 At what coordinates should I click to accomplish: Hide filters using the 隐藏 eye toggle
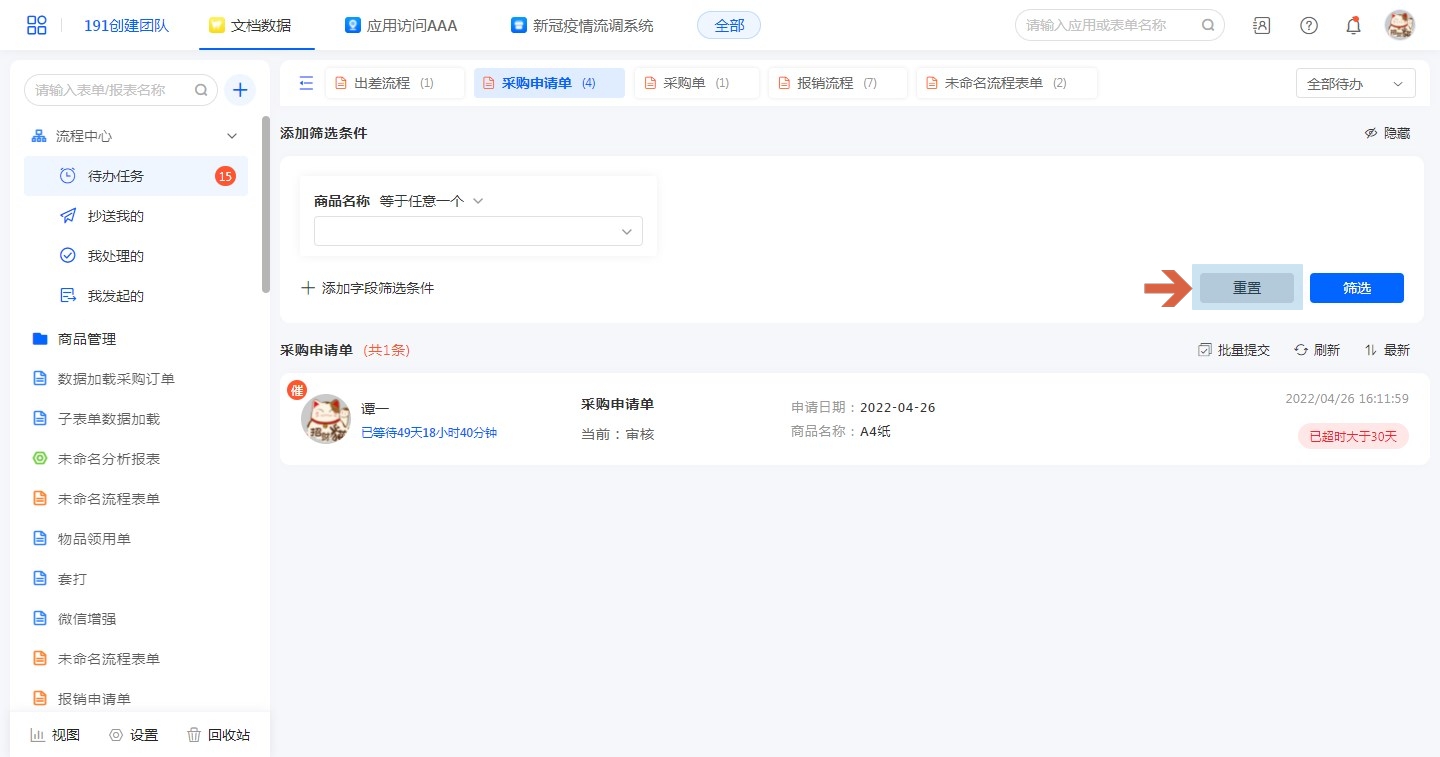1387,133
